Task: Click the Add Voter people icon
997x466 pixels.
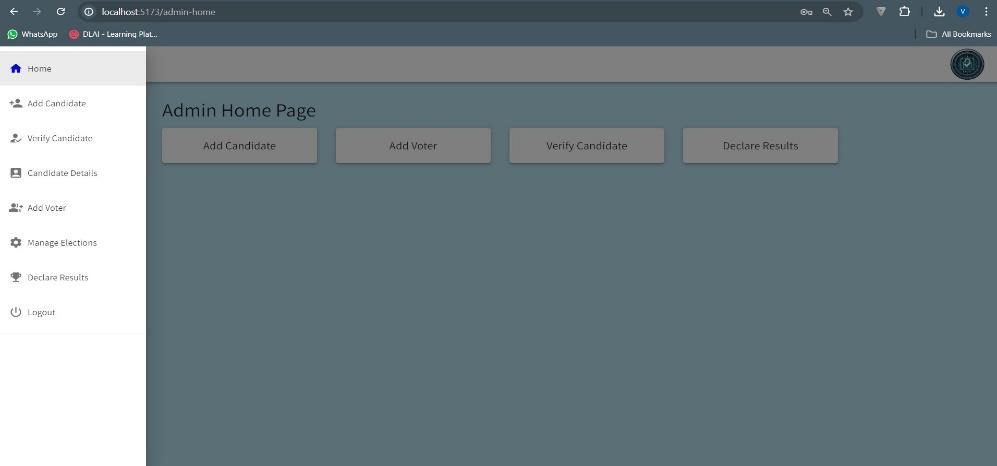Action: (16, 208)
